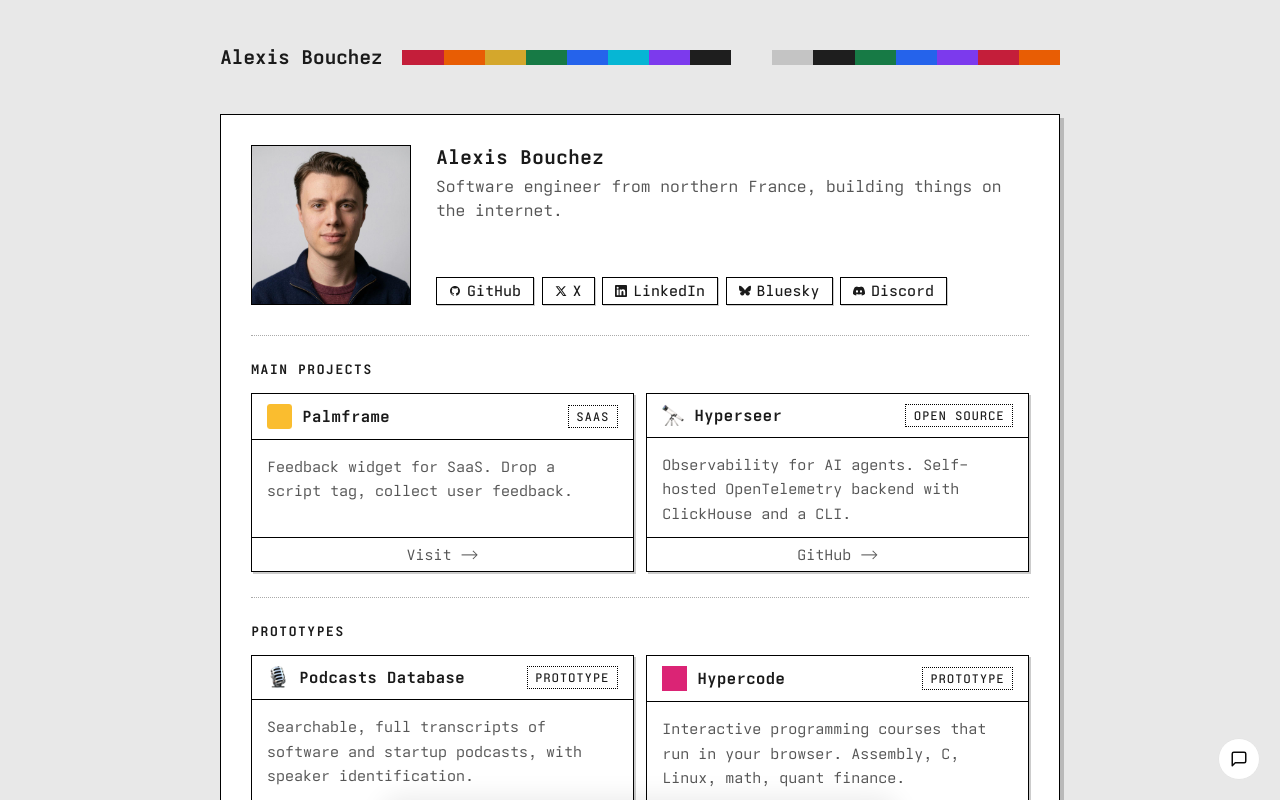Click the yellow Palmframe logo square
Screen dimensions: 1280x800
point(279,417)
